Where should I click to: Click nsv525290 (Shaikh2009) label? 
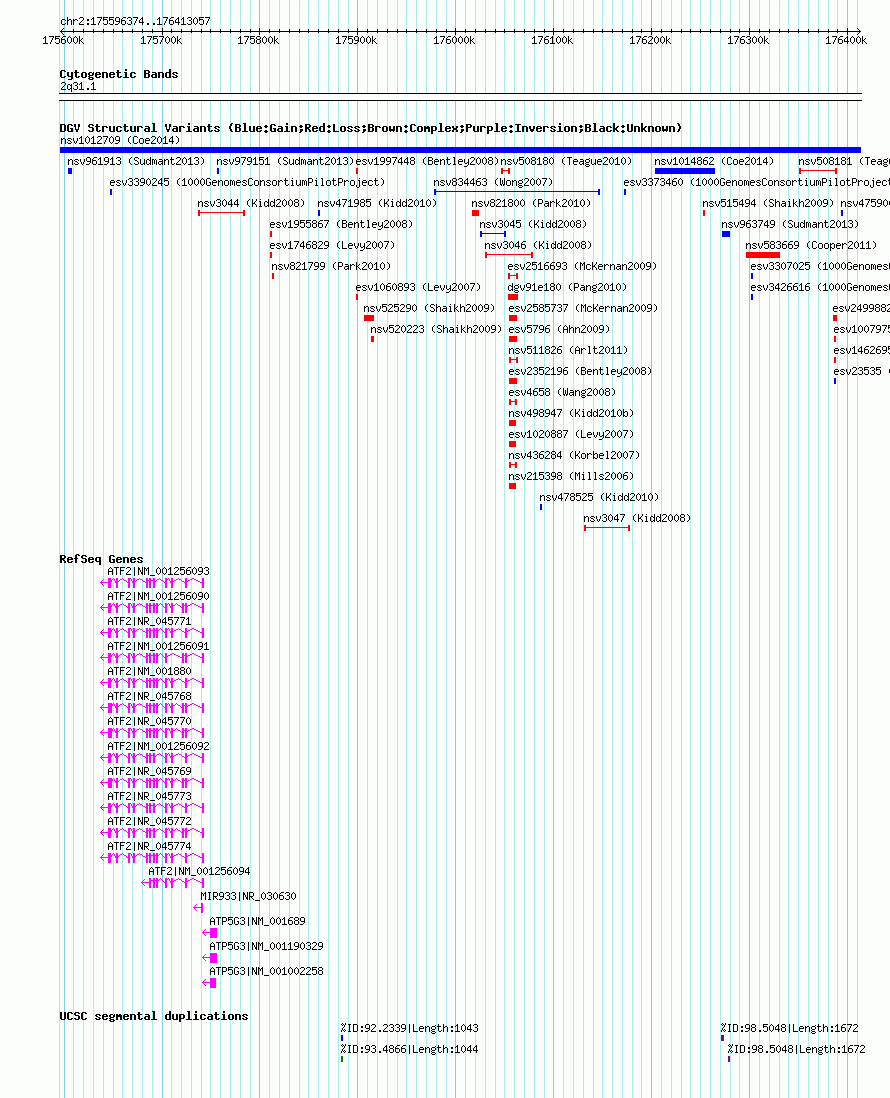[429, 308]
